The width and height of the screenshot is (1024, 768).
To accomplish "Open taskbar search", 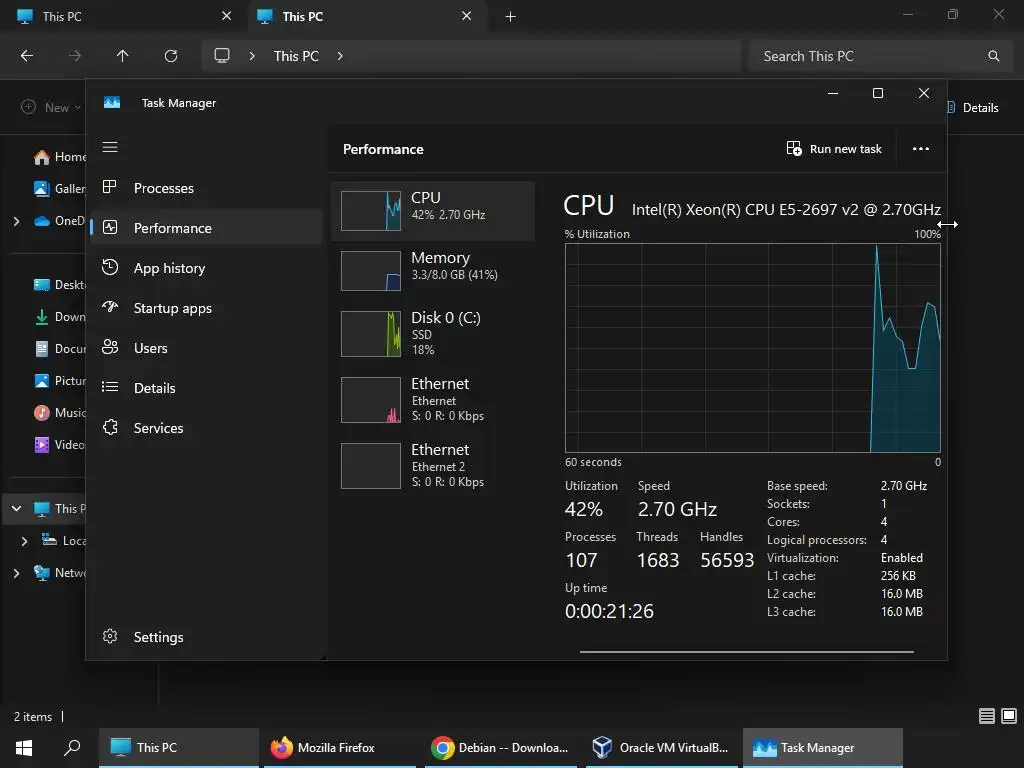I will [72, 748].
